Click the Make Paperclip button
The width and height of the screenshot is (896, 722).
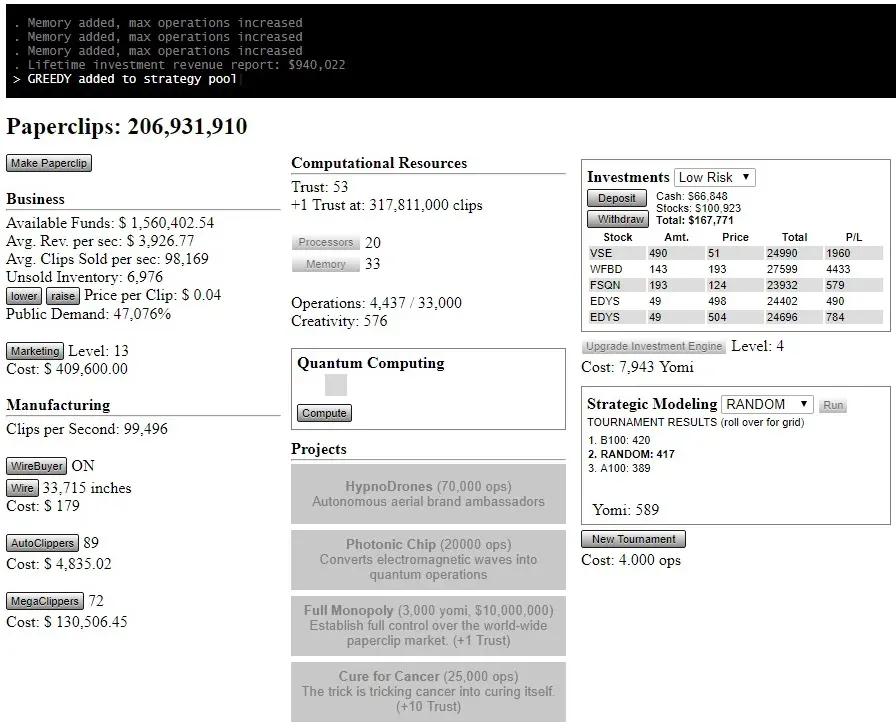pos(49,163)
